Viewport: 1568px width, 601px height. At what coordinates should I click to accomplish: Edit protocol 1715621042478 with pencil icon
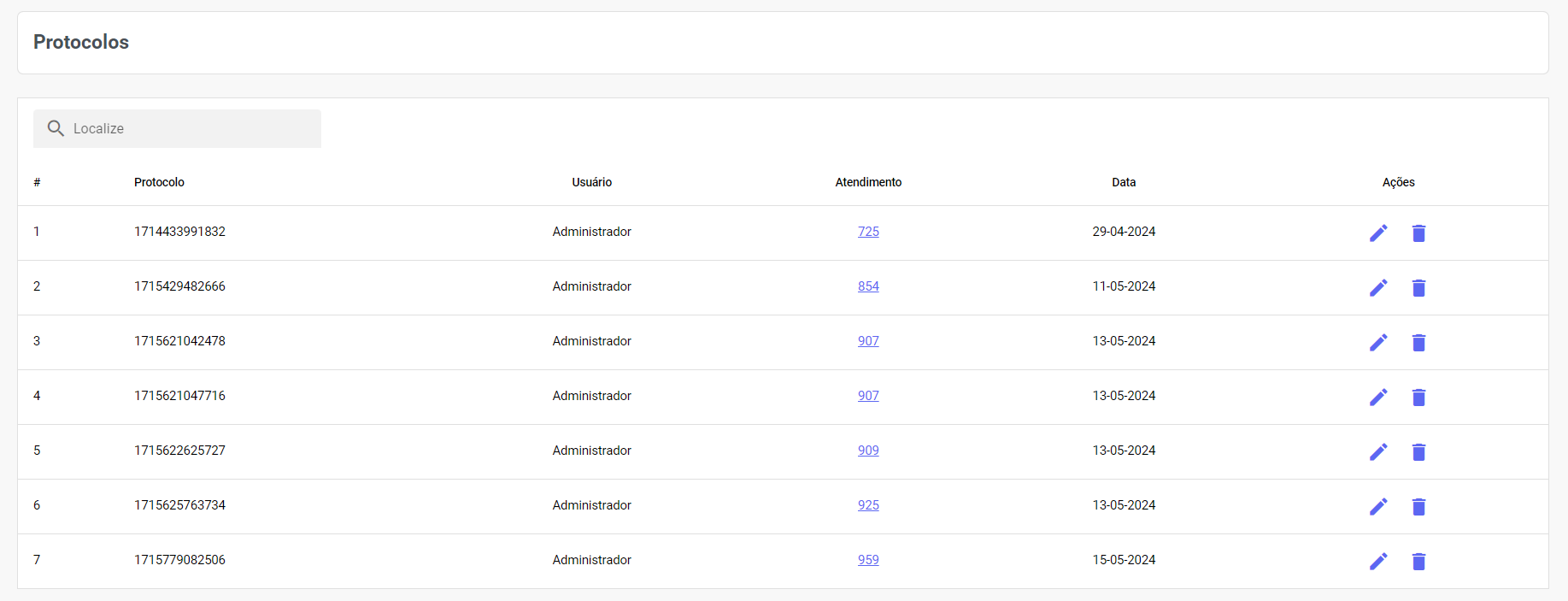pyautogui.click(x=1378, y=343)
